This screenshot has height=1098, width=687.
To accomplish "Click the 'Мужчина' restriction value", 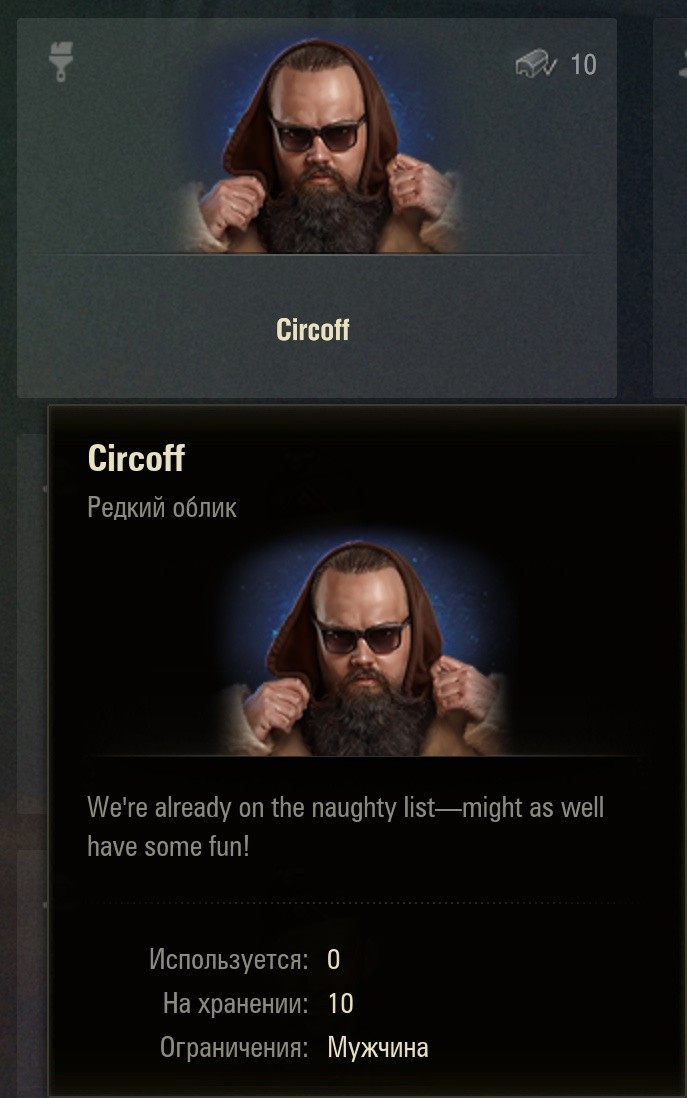I will pos(377,1048).
